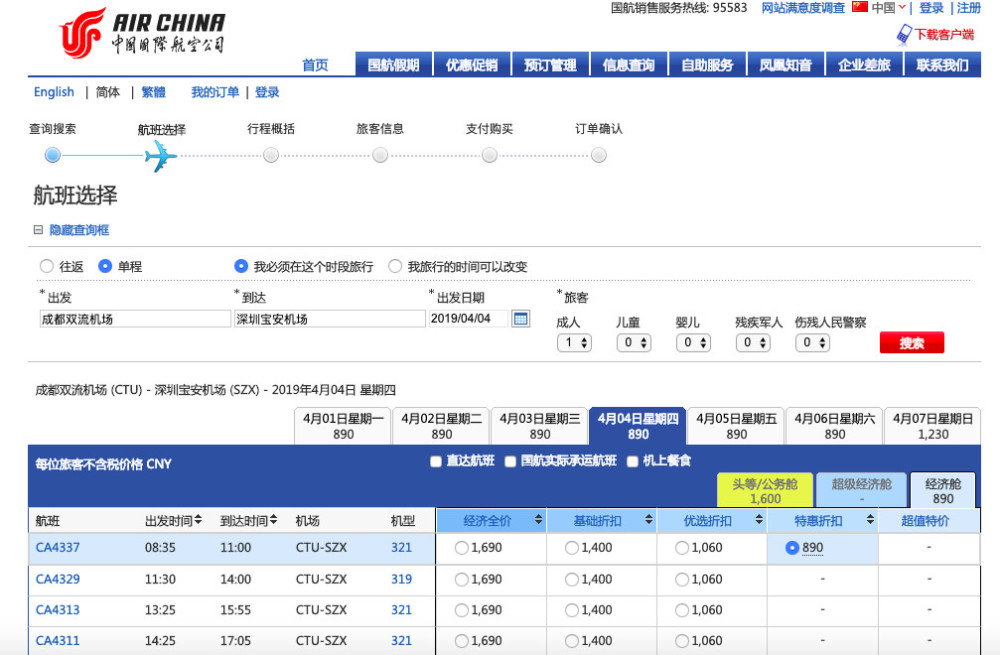Click the airplane icon on the progress bar

[x=160, y=155]
